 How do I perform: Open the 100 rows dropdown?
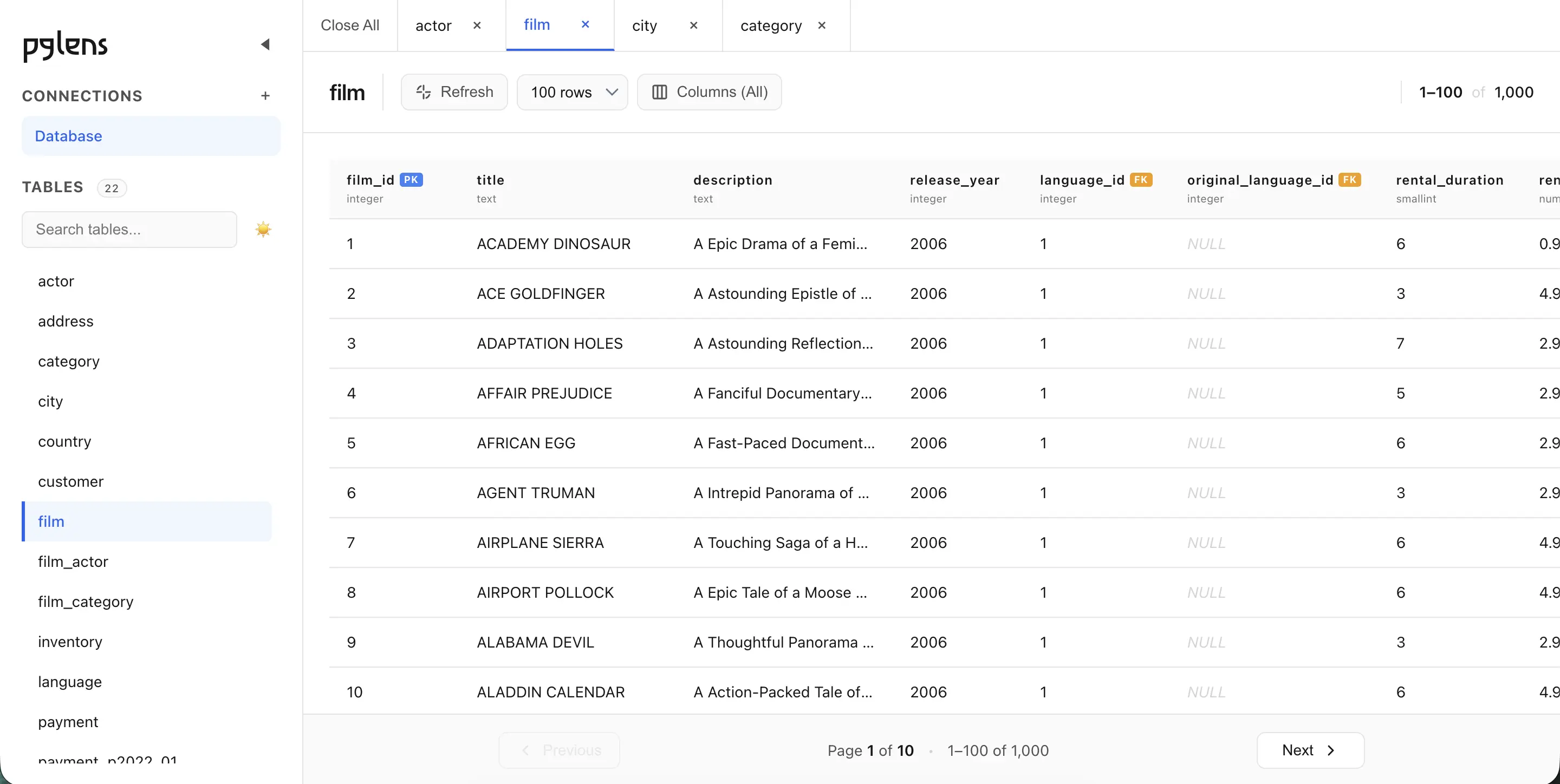point(571,92)
